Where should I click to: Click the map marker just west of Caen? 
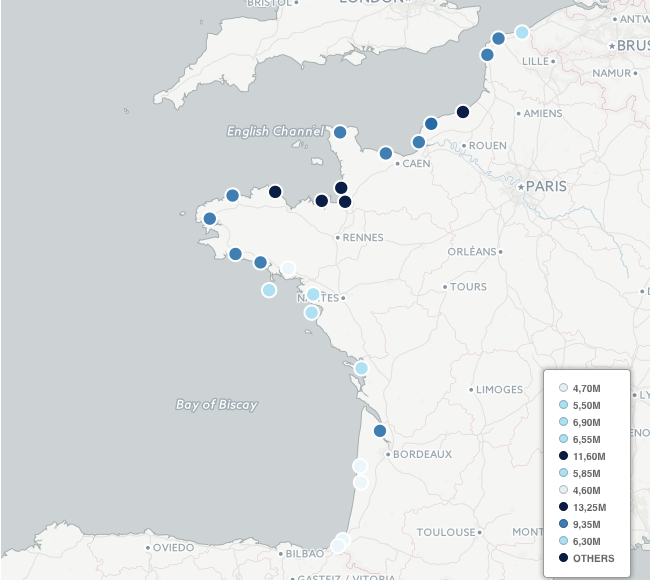(x=386, y=153)
